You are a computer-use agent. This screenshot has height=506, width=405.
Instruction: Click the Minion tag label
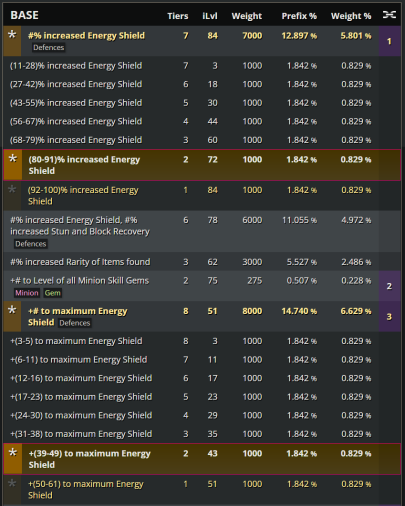[27, 293]
